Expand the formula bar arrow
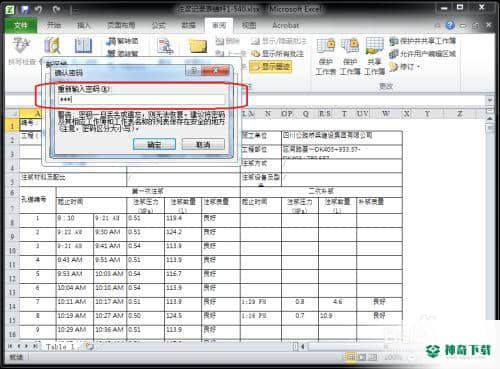Screen dimensions: 500x369 pos(489,100)
